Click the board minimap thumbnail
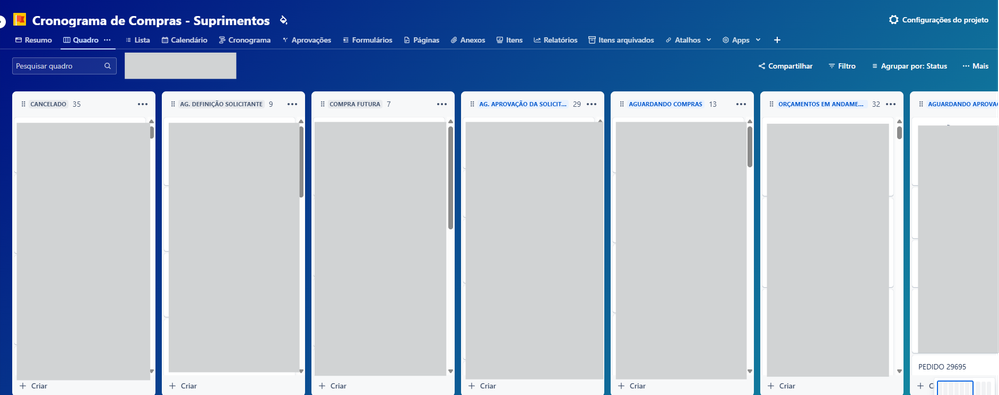This screenshot has height=395, width=999. [x=965, y=387]
